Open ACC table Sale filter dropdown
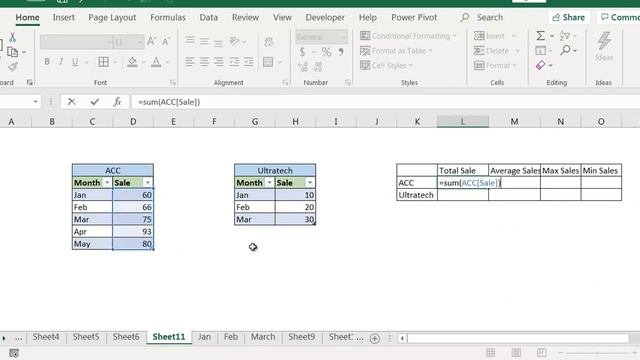 [147, 182]
